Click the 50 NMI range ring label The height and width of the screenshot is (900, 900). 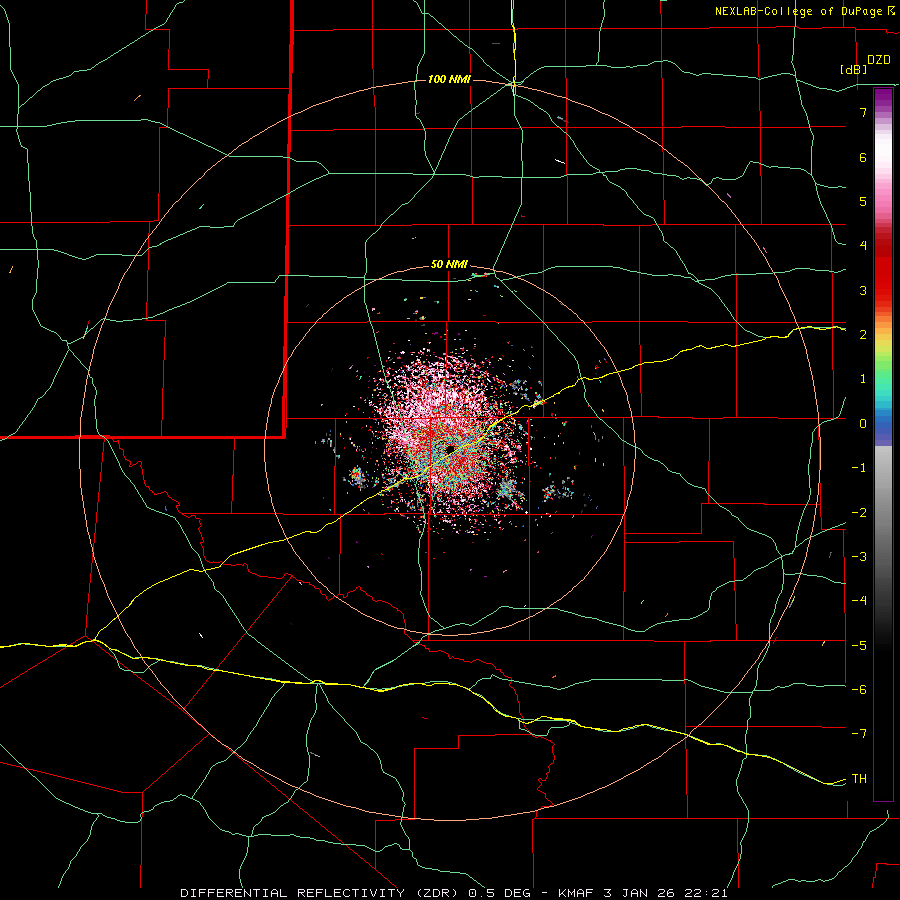click(449, 265)
